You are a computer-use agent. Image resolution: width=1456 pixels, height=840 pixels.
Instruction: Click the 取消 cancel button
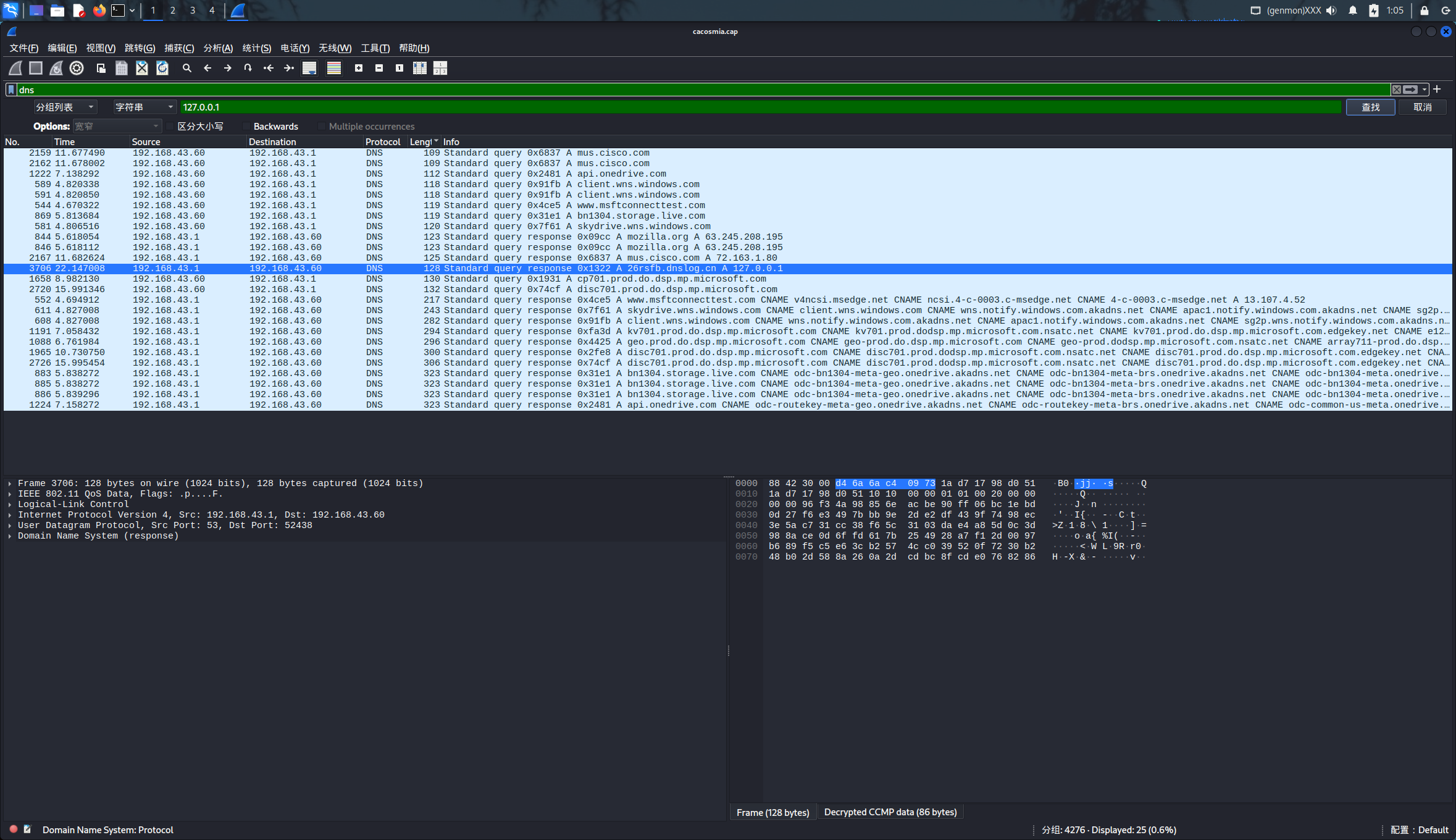[1422, 107]
